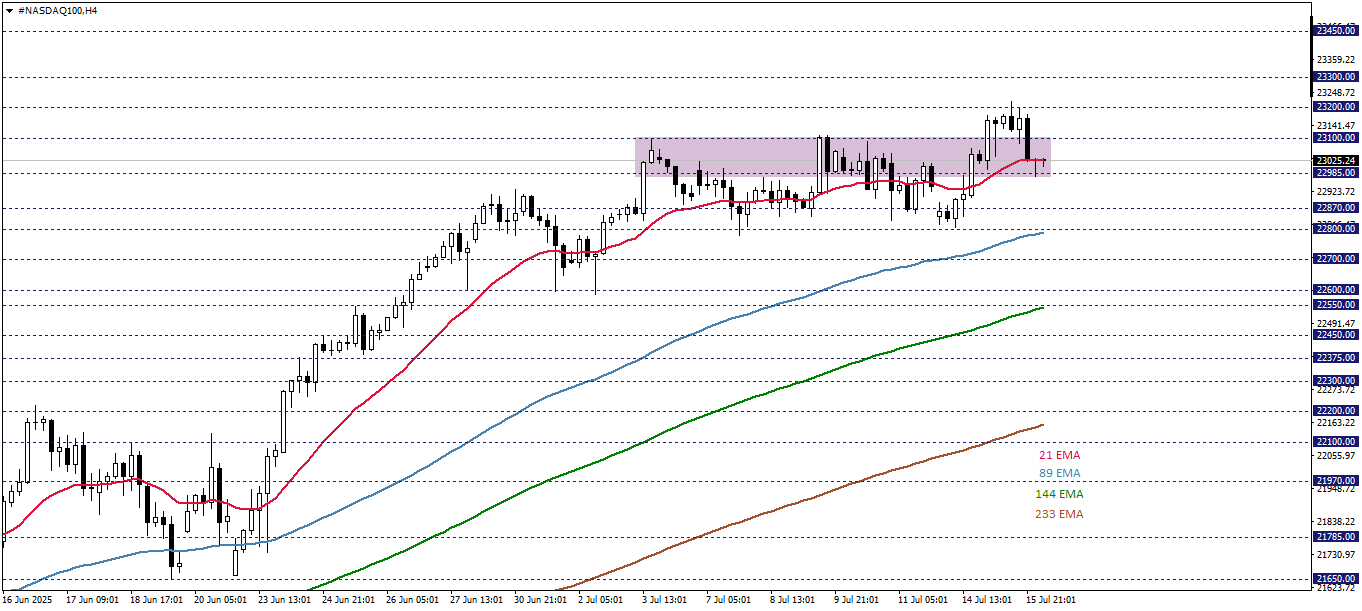The width and height of the screenshot is (1362, 611).
Task: Select the 23100.00 horizontal level label
Action: tap(1336, 138)
